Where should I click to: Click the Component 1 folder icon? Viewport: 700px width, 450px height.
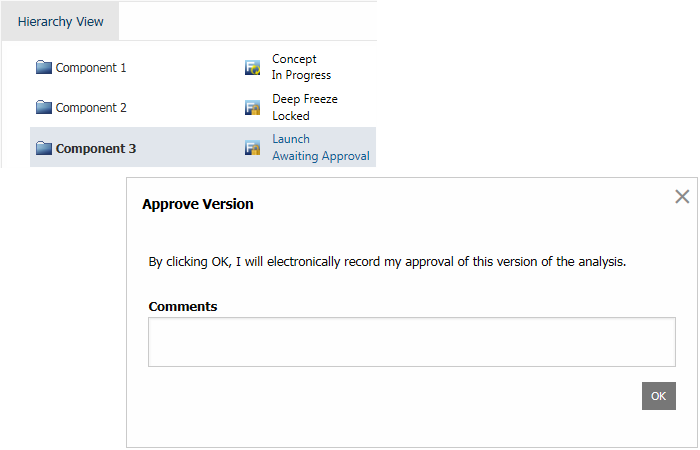pos(43,68)
